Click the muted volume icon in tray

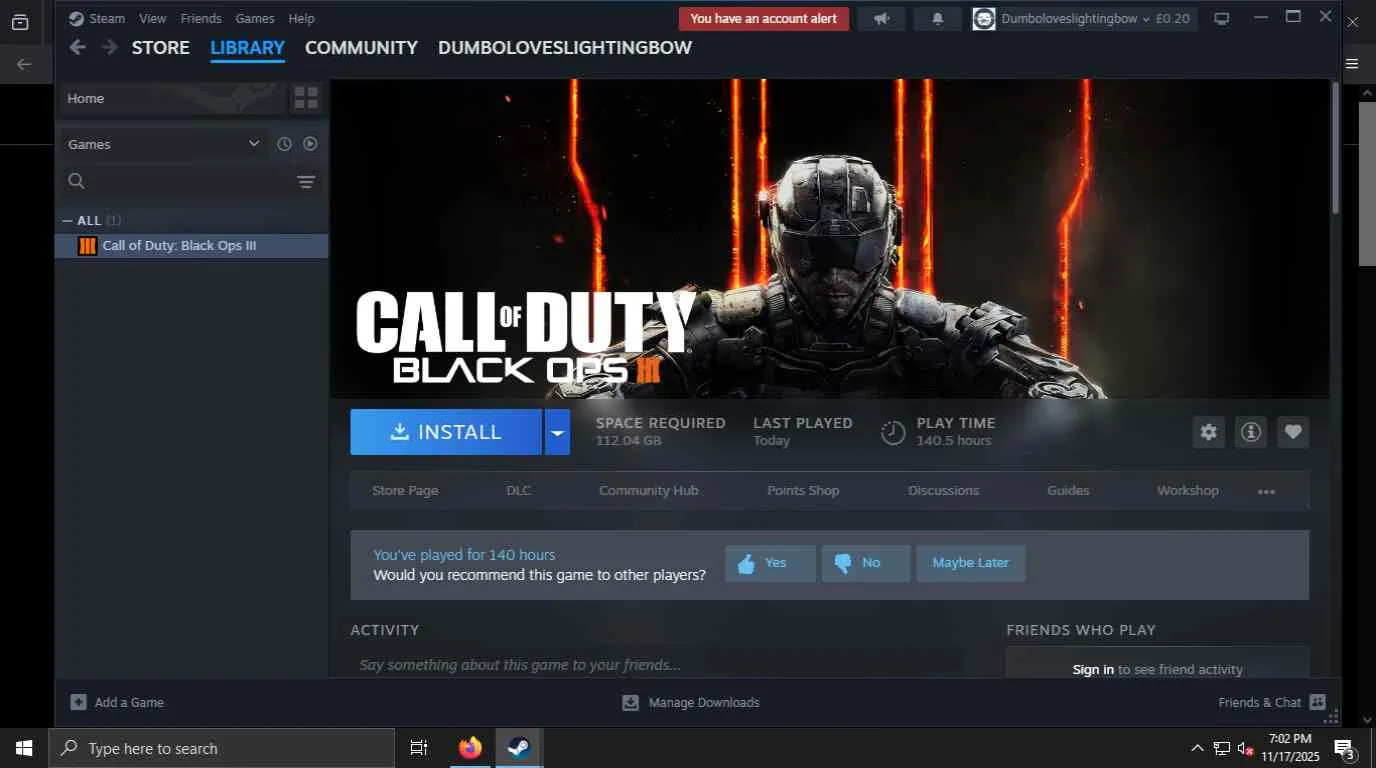click(x=1246, y=748)
